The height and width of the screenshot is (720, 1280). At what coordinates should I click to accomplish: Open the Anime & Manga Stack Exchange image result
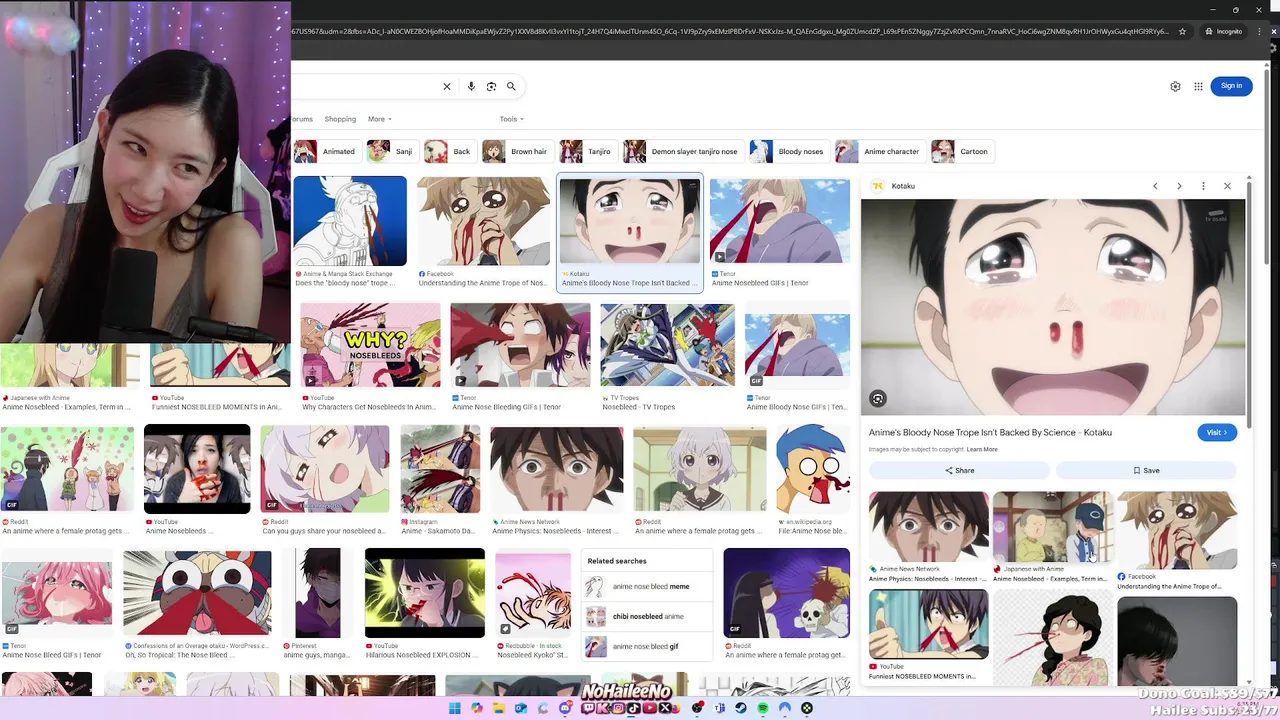(x=350, y=221)
